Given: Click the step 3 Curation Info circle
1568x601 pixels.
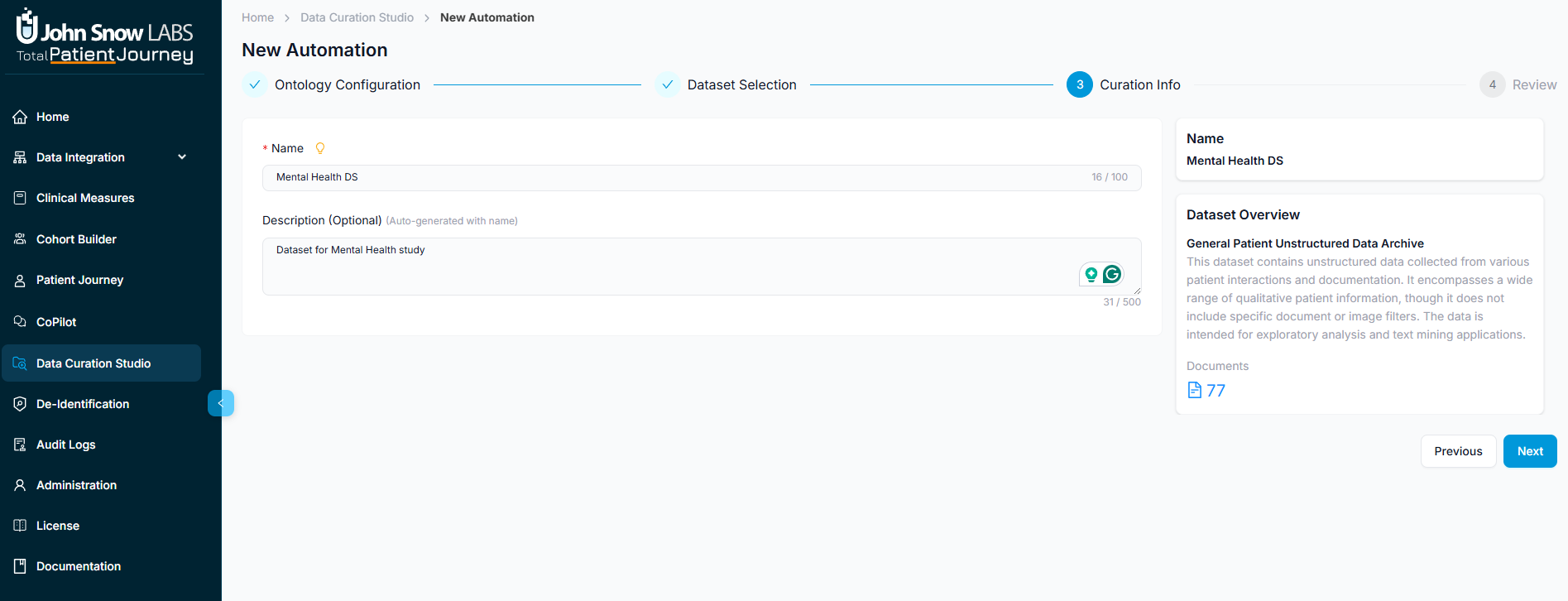Looking at the screenshot, I should 1080,84.
